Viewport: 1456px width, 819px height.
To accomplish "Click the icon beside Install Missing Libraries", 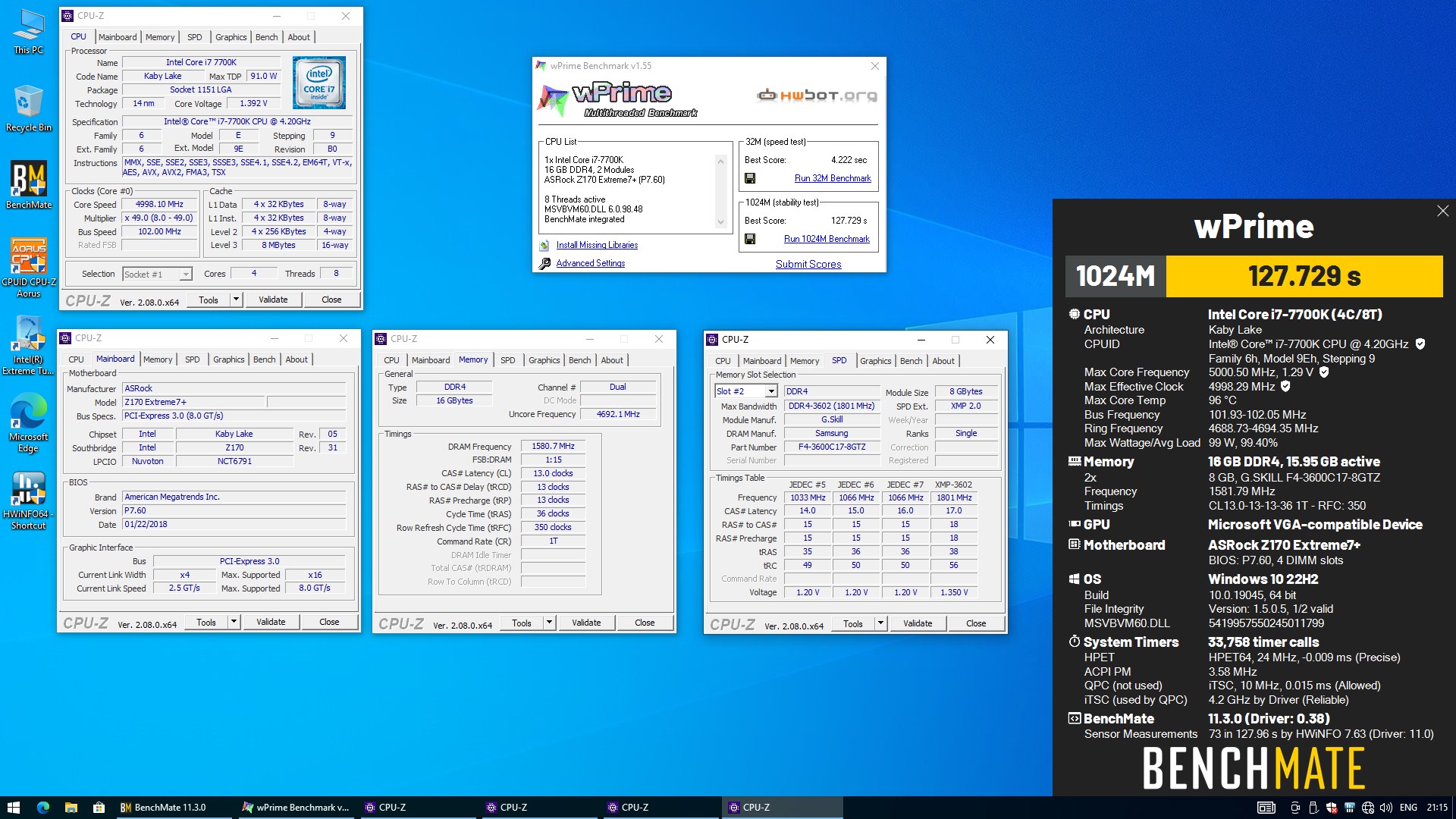I will click(x=544, y=245).
